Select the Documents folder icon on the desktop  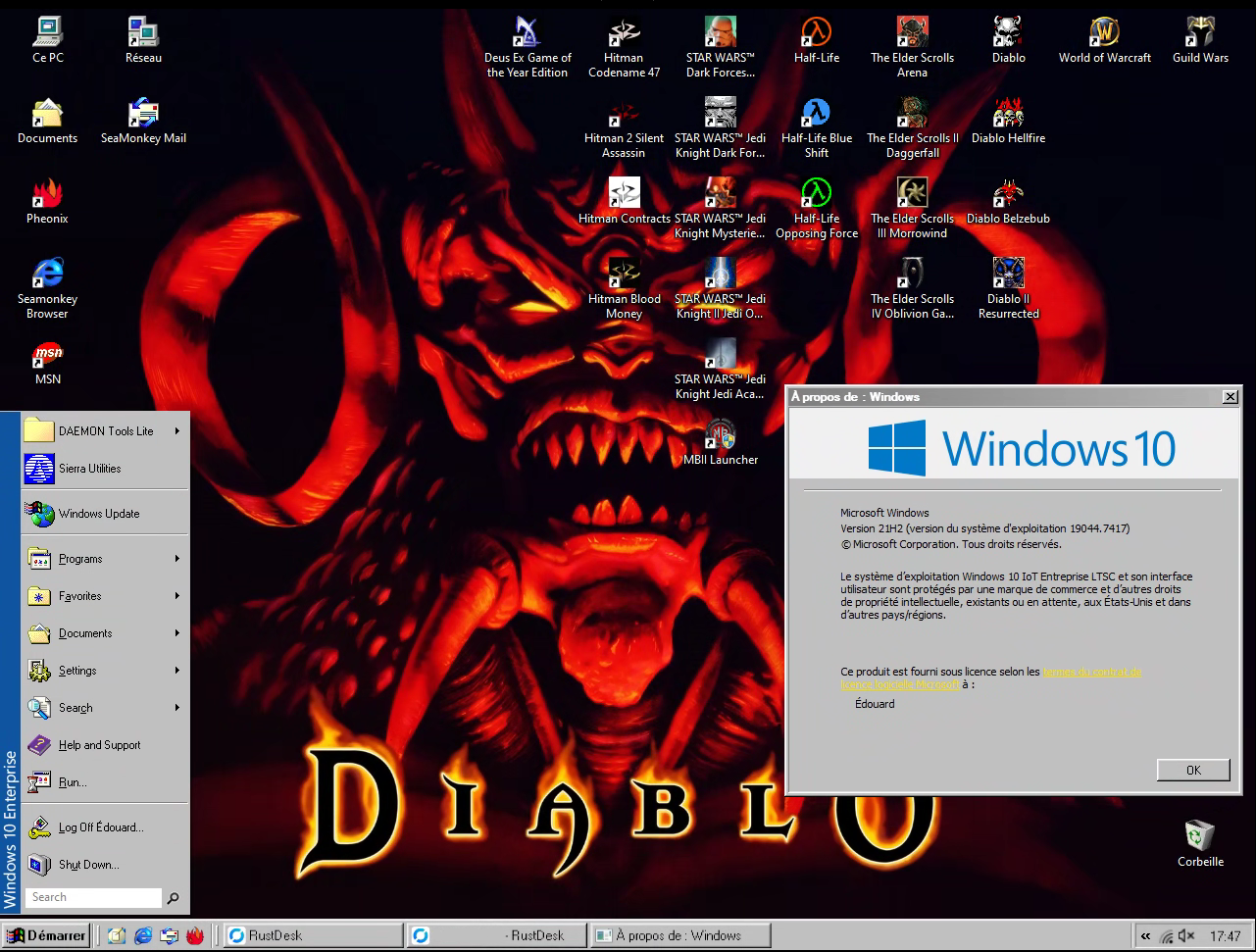point(47,121)
